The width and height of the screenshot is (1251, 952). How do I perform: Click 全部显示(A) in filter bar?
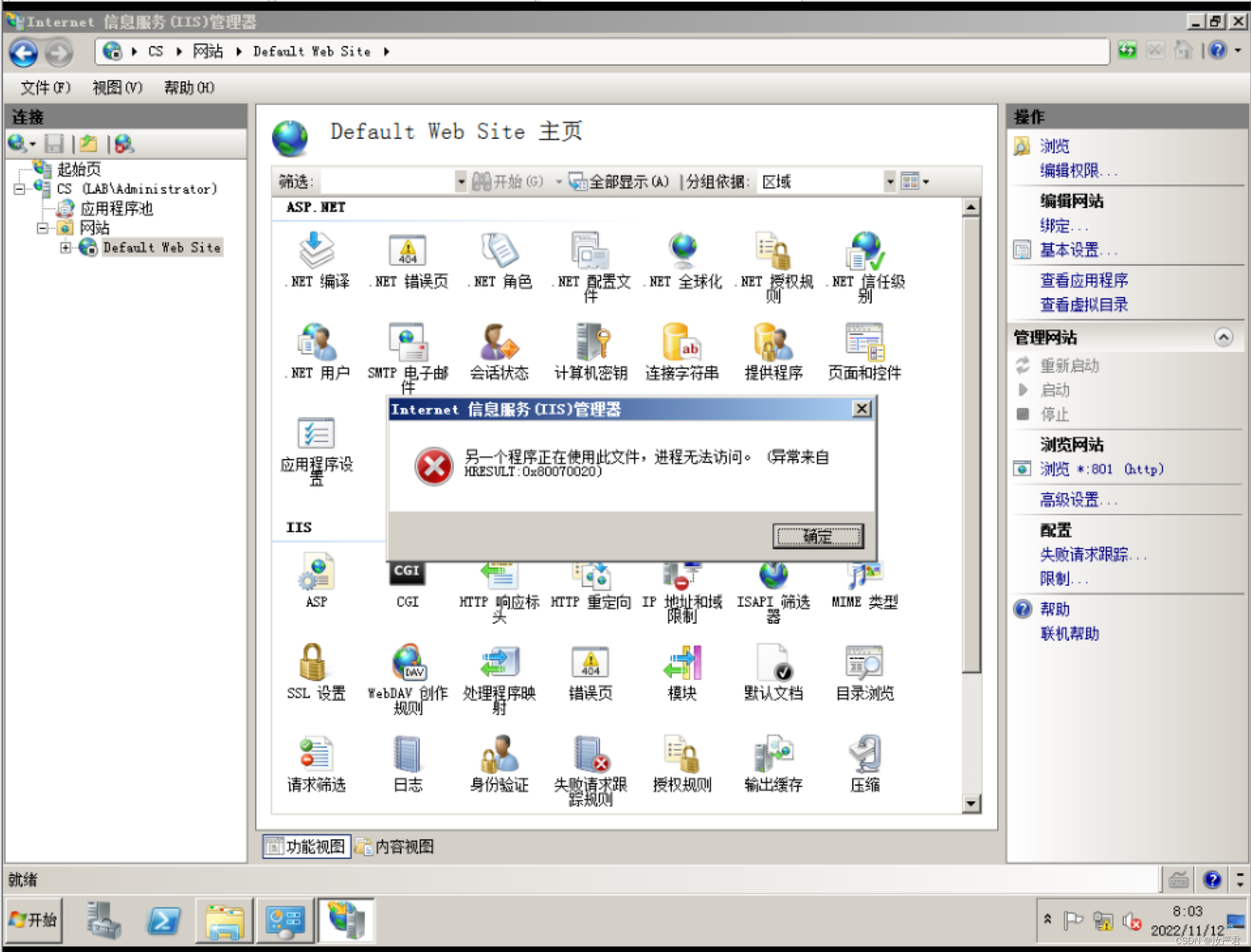[619, 182]
